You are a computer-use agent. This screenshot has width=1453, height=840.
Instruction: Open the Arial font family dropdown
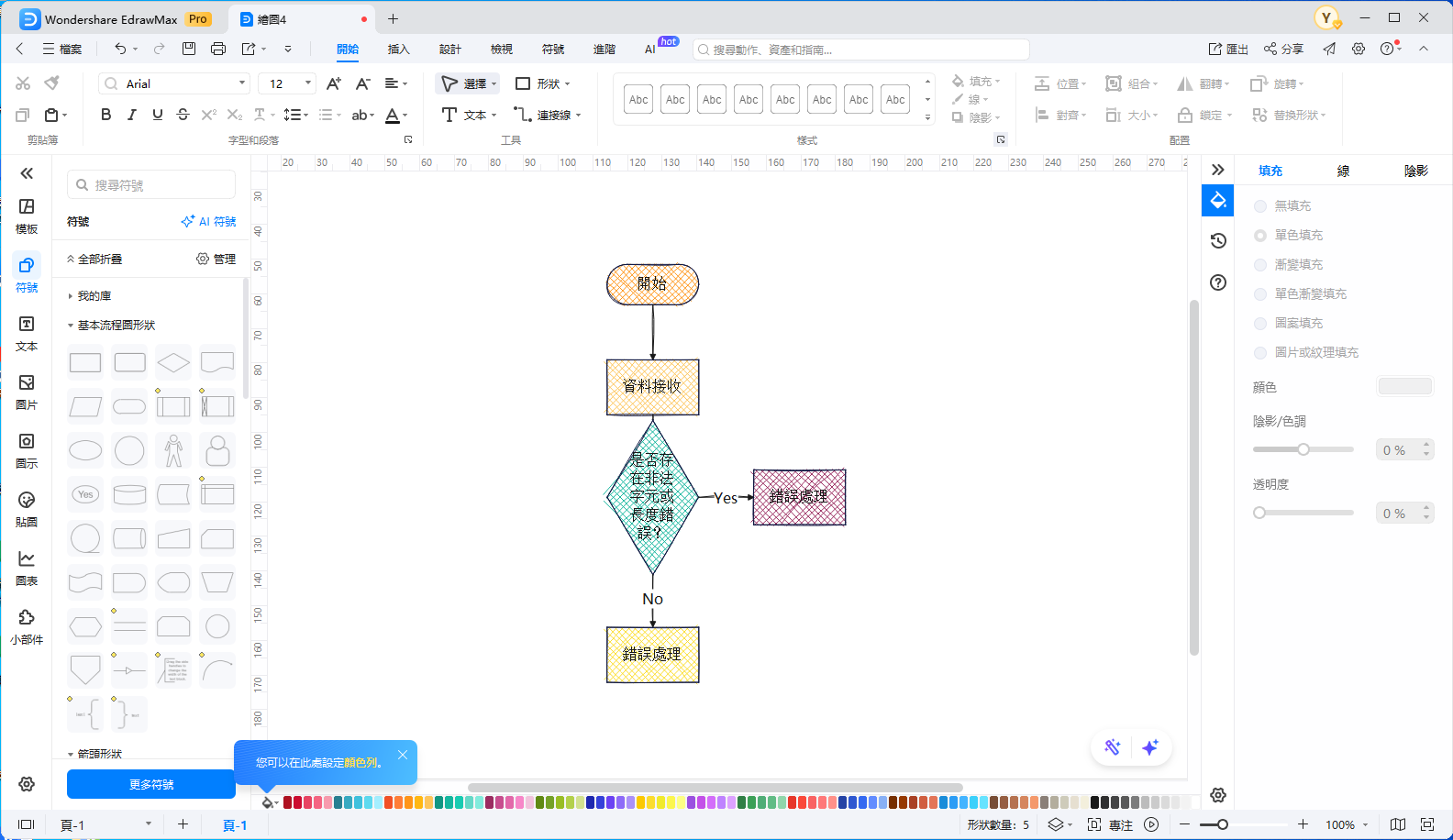tap(174, 83)
